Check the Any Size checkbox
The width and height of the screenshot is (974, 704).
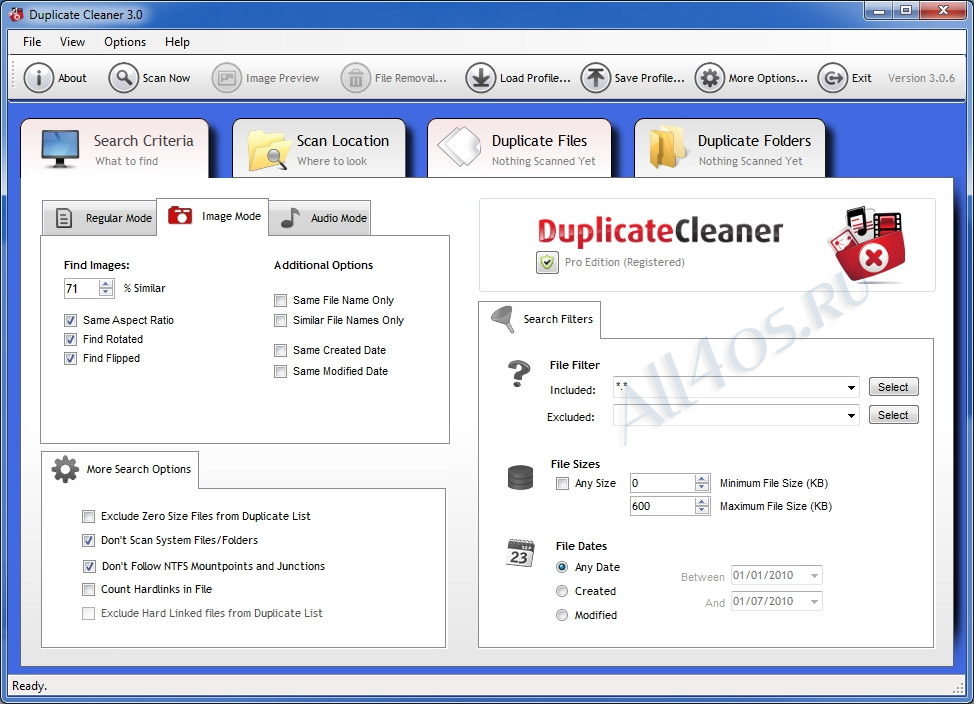[x=562, y=483]
